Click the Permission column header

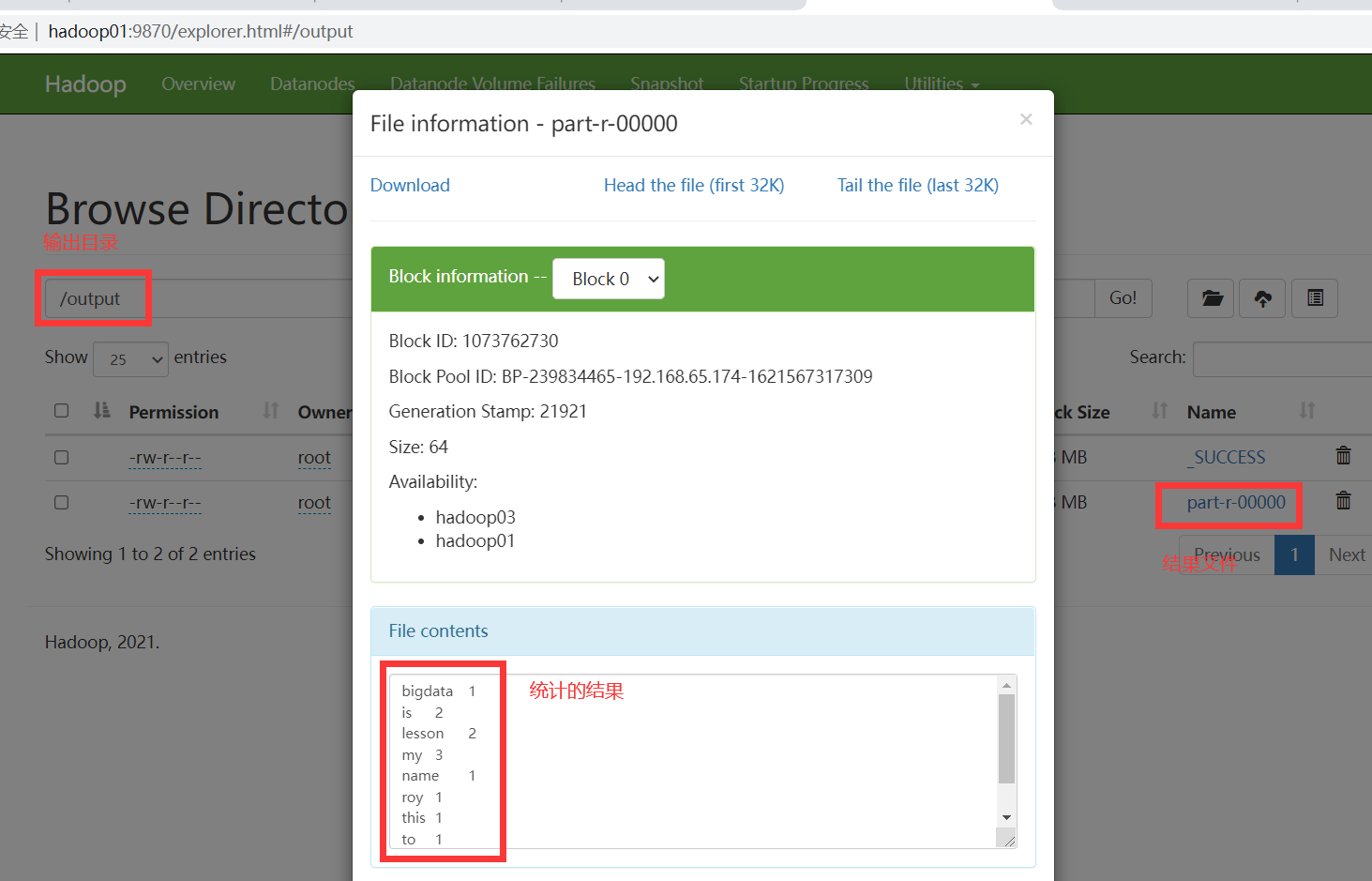tap(173, 412)
